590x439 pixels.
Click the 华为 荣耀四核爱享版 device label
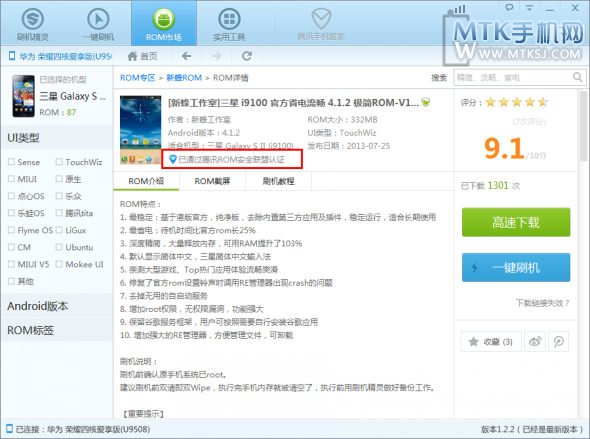(65, 56)
